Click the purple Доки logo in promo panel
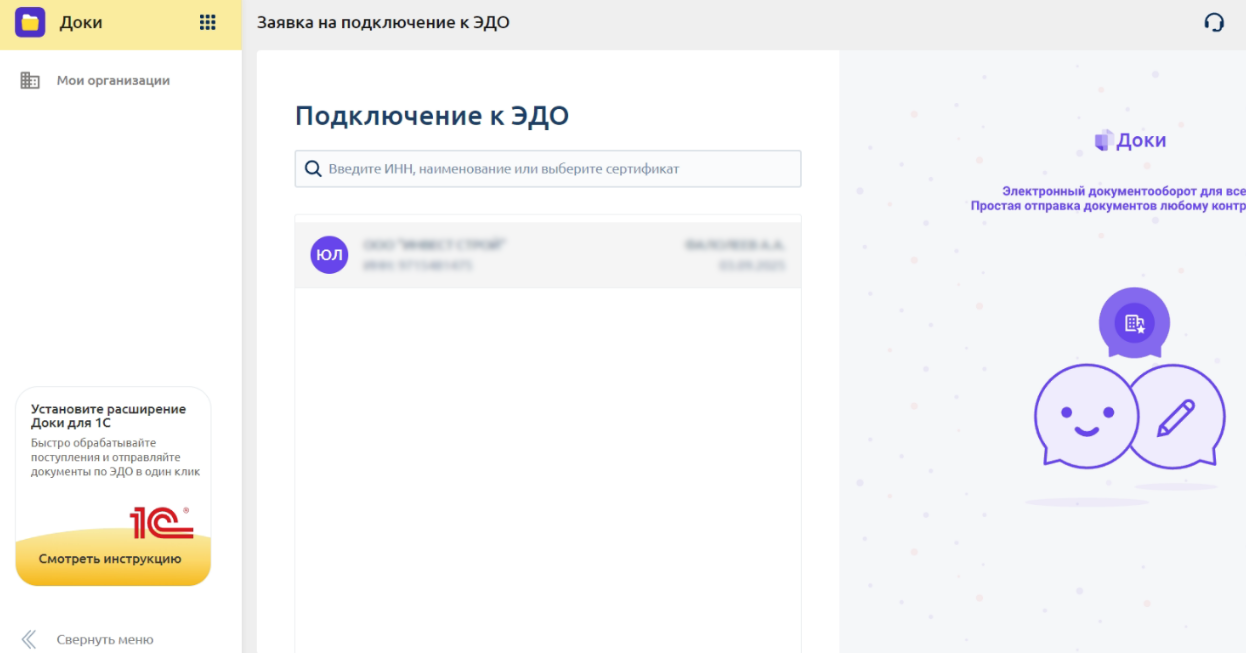1246x653 pixels. click(x=1130, y=140)
